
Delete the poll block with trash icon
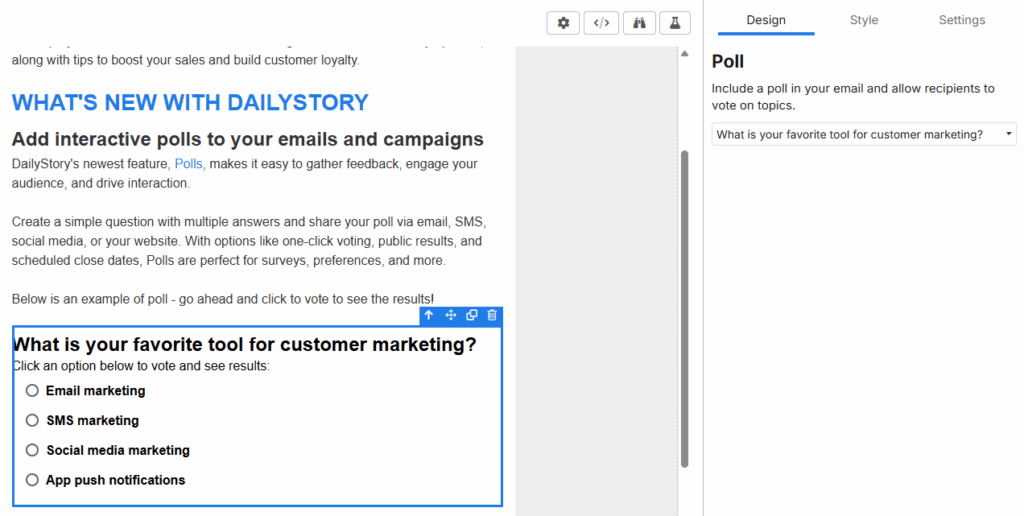[492, 315]
